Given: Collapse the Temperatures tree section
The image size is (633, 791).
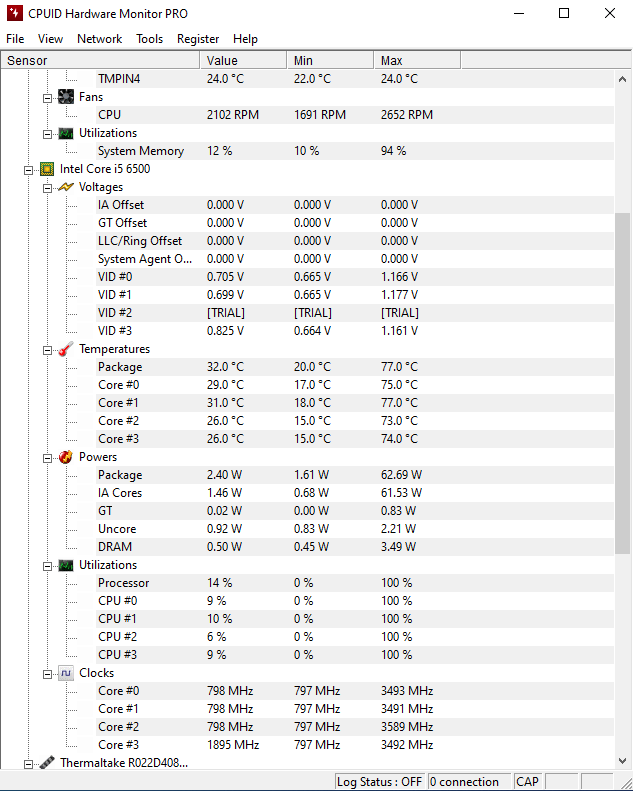Looking at the screenshot, I should coord(47,349).
